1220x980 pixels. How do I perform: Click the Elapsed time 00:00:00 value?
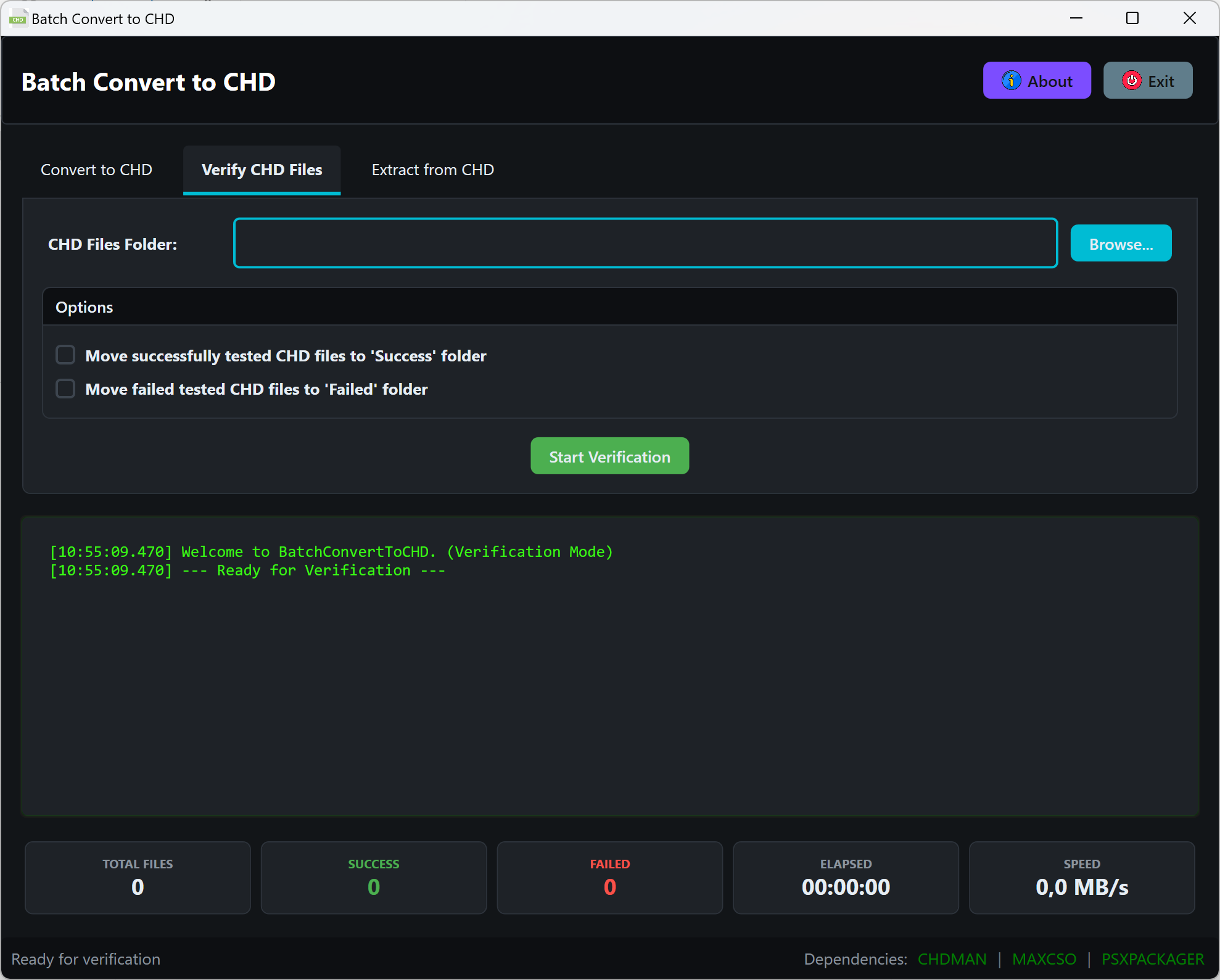pyautogui.click(x=846, y=887)
